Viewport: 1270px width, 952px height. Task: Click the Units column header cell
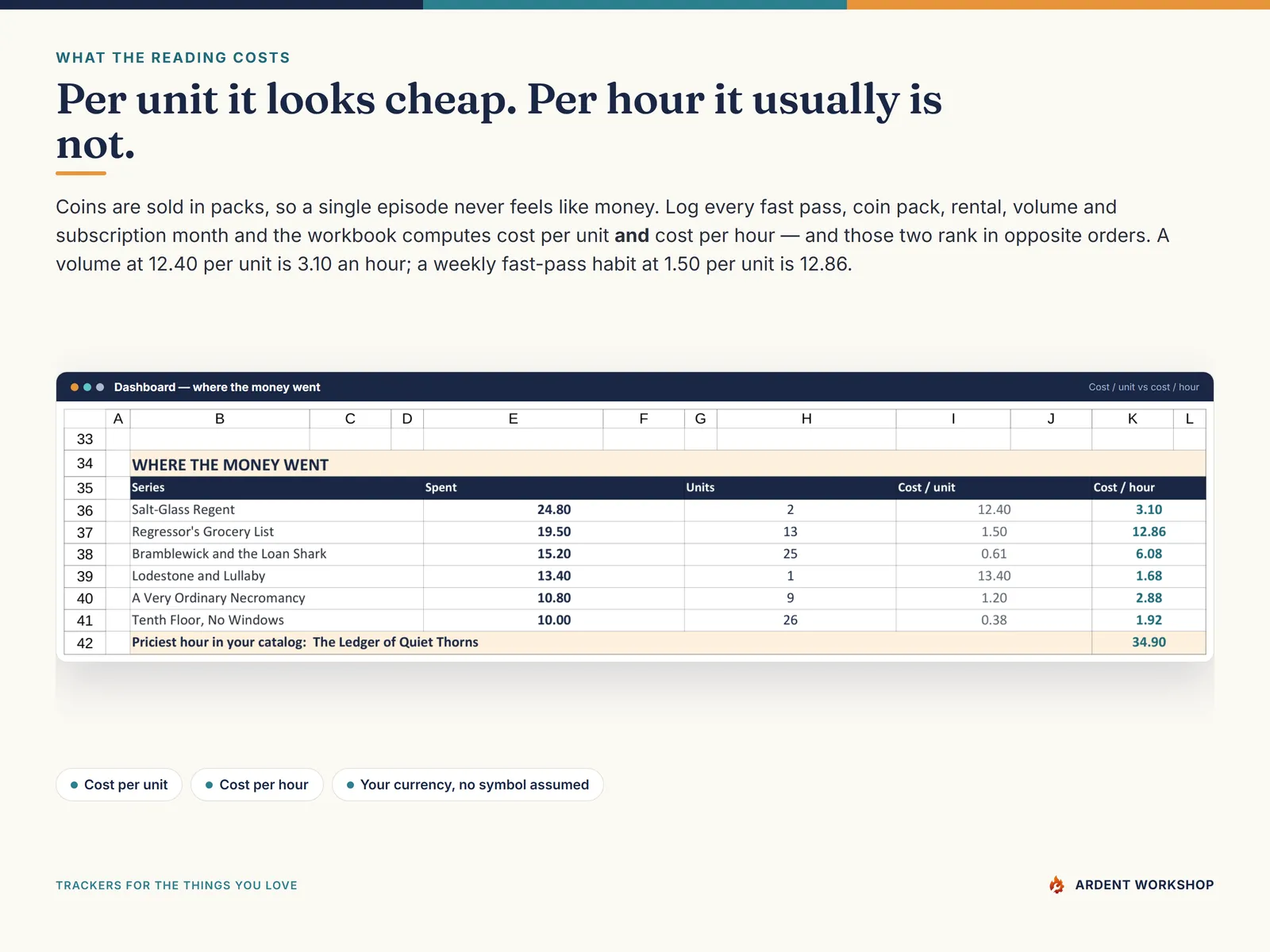tap(791, 488)
